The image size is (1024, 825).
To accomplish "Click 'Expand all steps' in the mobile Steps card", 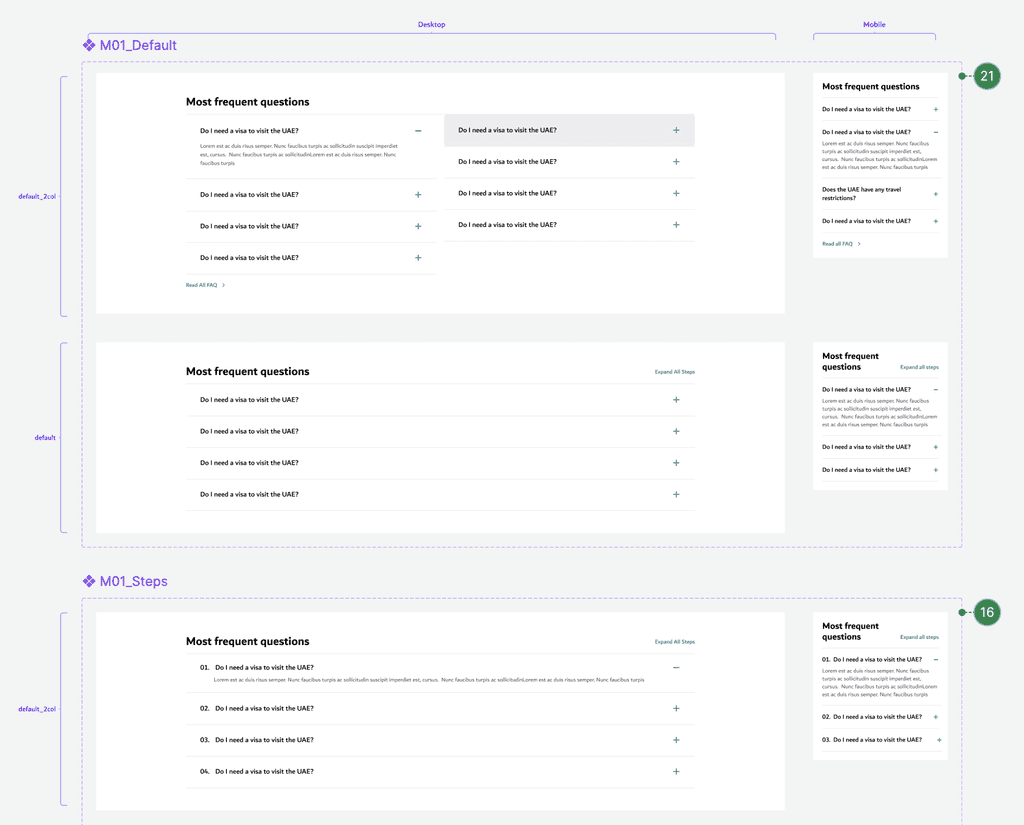I will (x=919, y=637).
